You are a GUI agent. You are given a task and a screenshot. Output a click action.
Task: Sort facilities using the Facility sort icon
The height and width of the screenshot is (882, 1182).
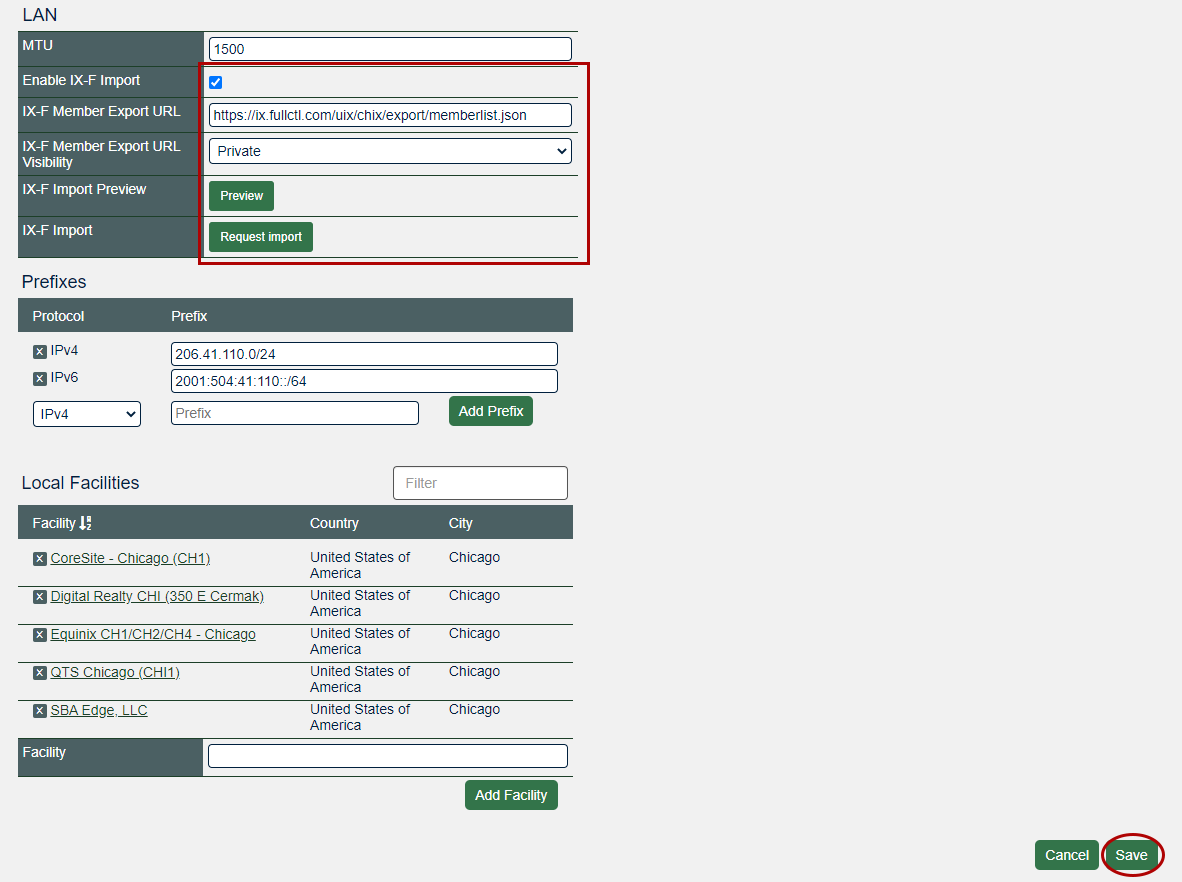point(85,523)
